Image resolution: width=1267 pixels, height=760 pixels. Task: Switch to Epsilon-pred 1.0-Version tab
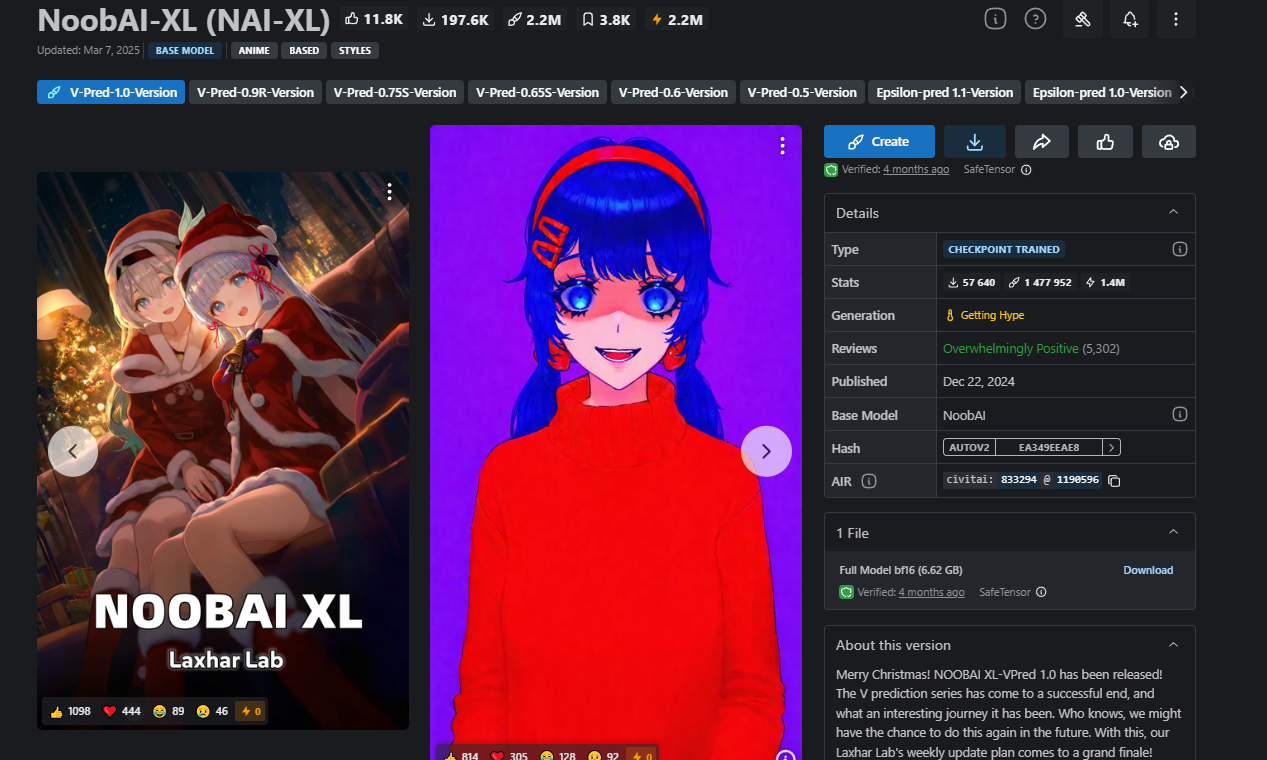[1101, 92]
